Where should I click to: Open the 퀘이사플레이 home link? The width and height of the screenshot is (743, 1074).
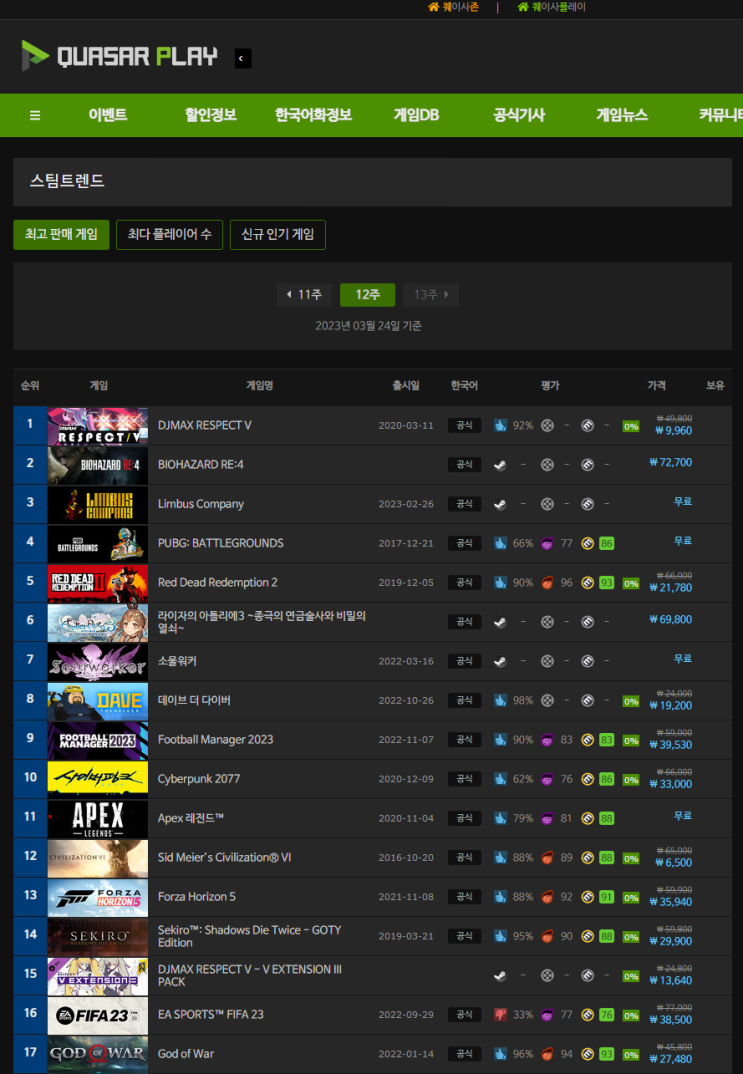click(x=552, y=7)
